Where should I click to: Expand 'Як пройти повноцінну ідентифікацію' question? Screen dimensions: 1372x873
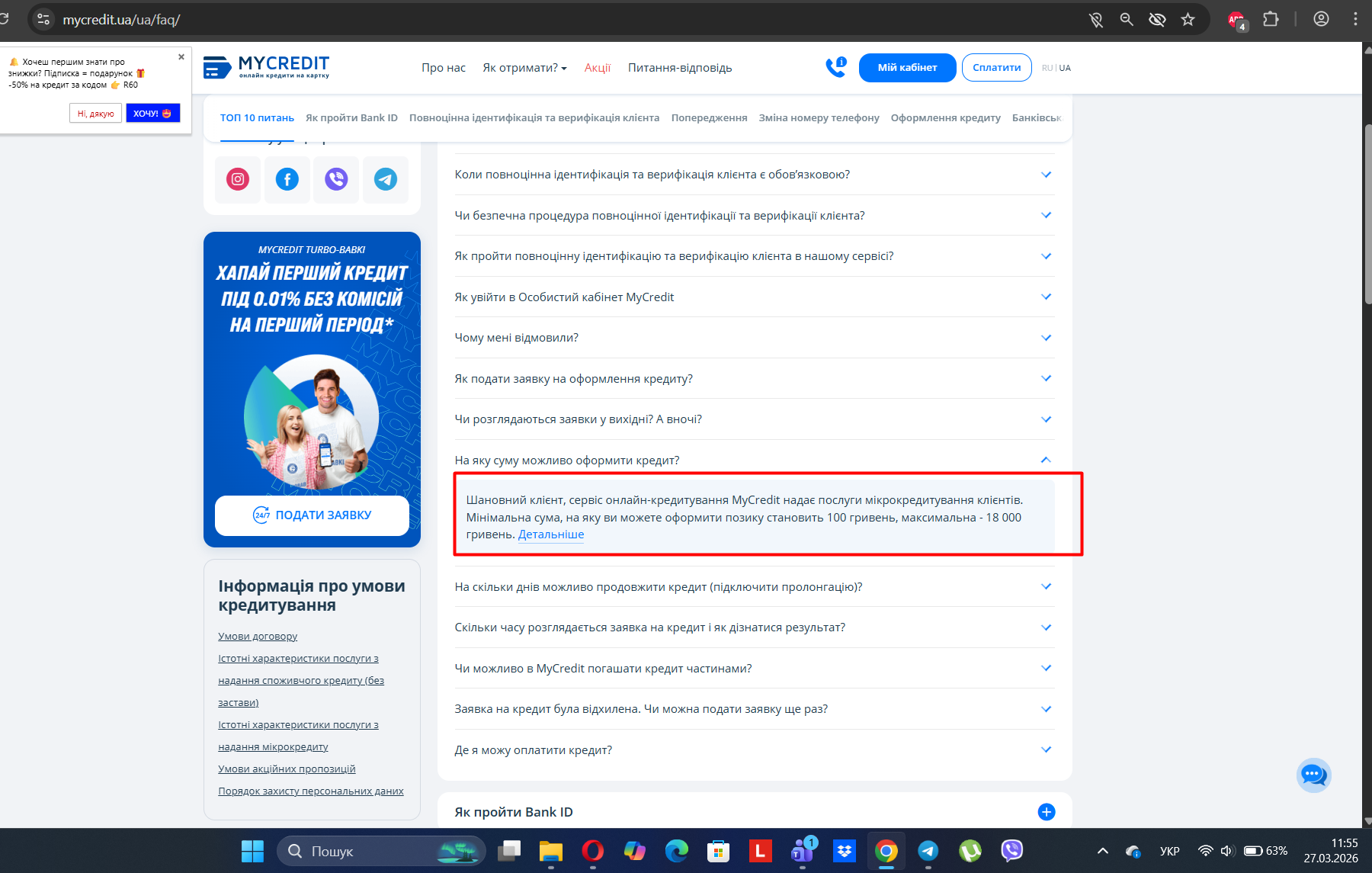(x=755, y=256)
